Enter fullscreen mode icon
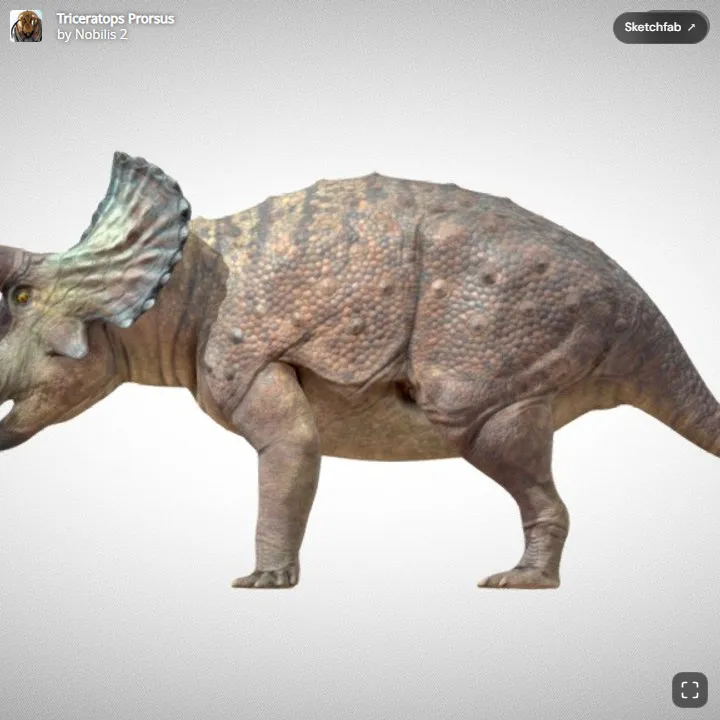 pos(690,690)
